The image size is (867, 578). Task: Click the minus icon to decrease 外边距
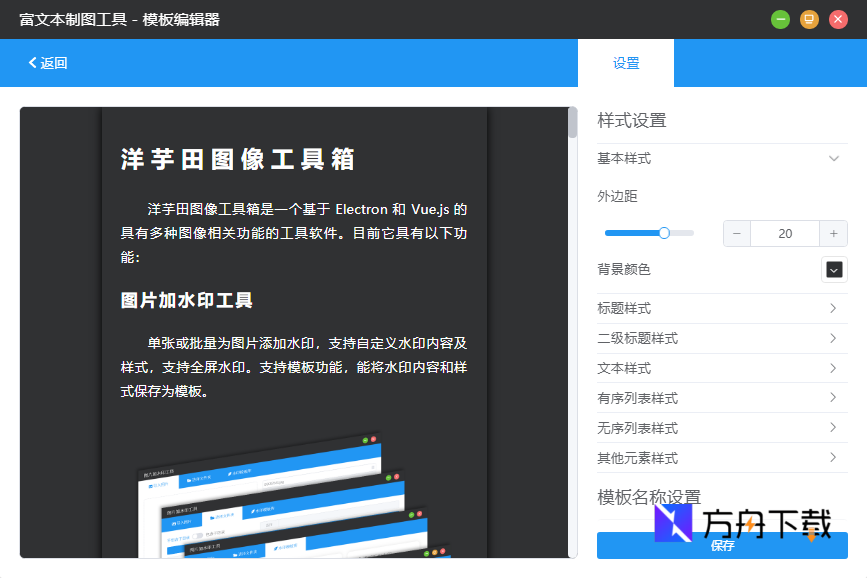click(x=736, y=233)
